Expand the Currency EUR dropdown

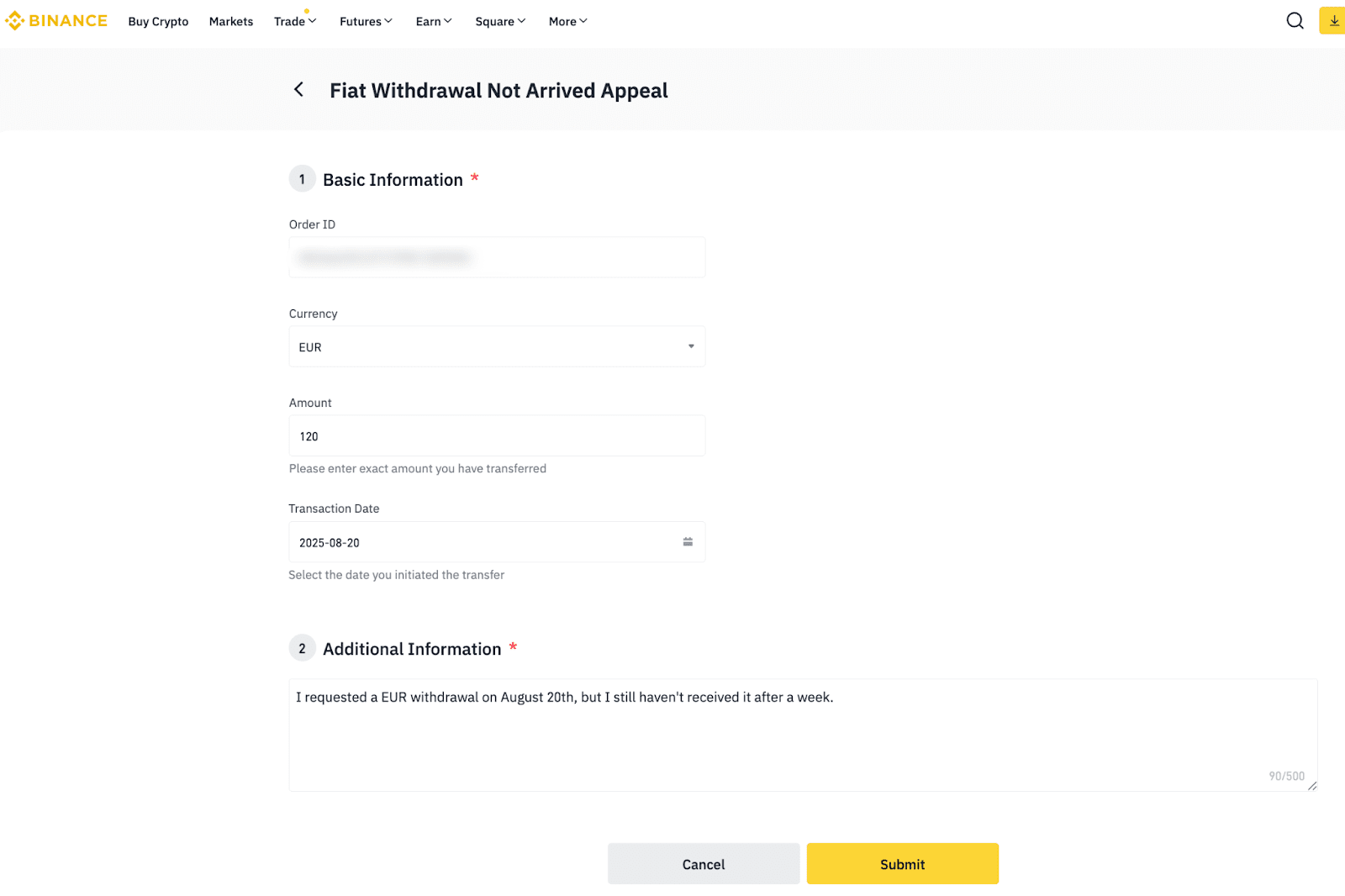pos(497,346)
